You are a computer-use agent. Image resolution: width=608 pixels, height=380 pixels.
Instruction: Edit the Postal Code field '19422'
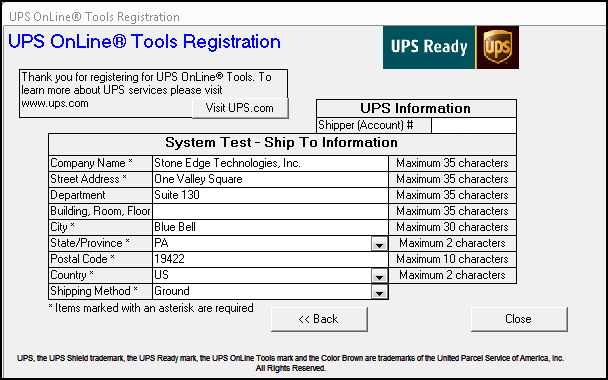point(270,259)
